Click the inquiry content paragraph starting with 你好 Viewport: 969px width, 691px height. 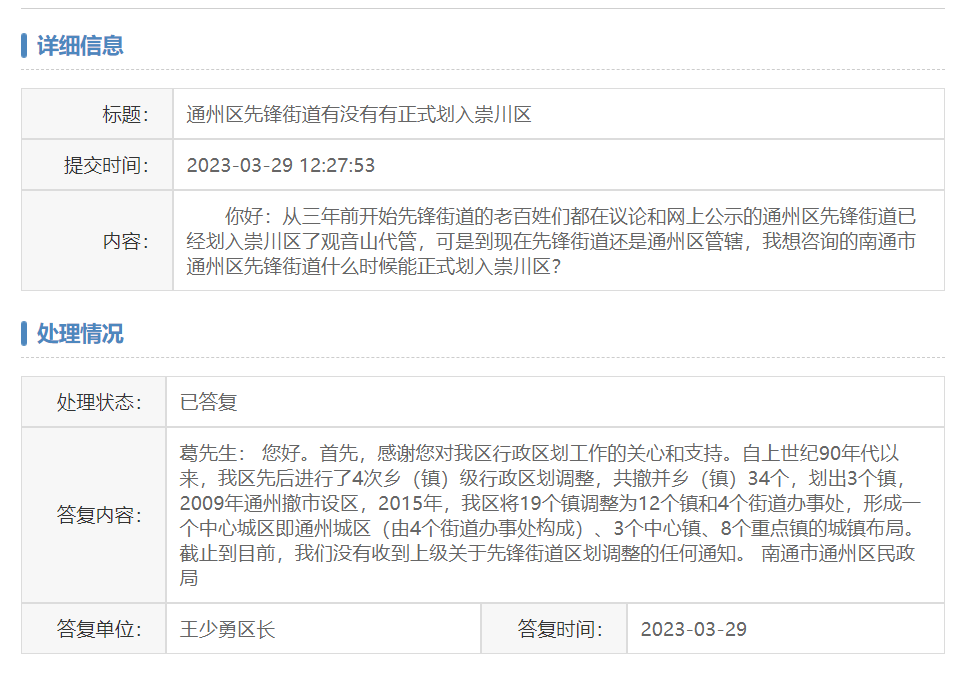(550, 241)
